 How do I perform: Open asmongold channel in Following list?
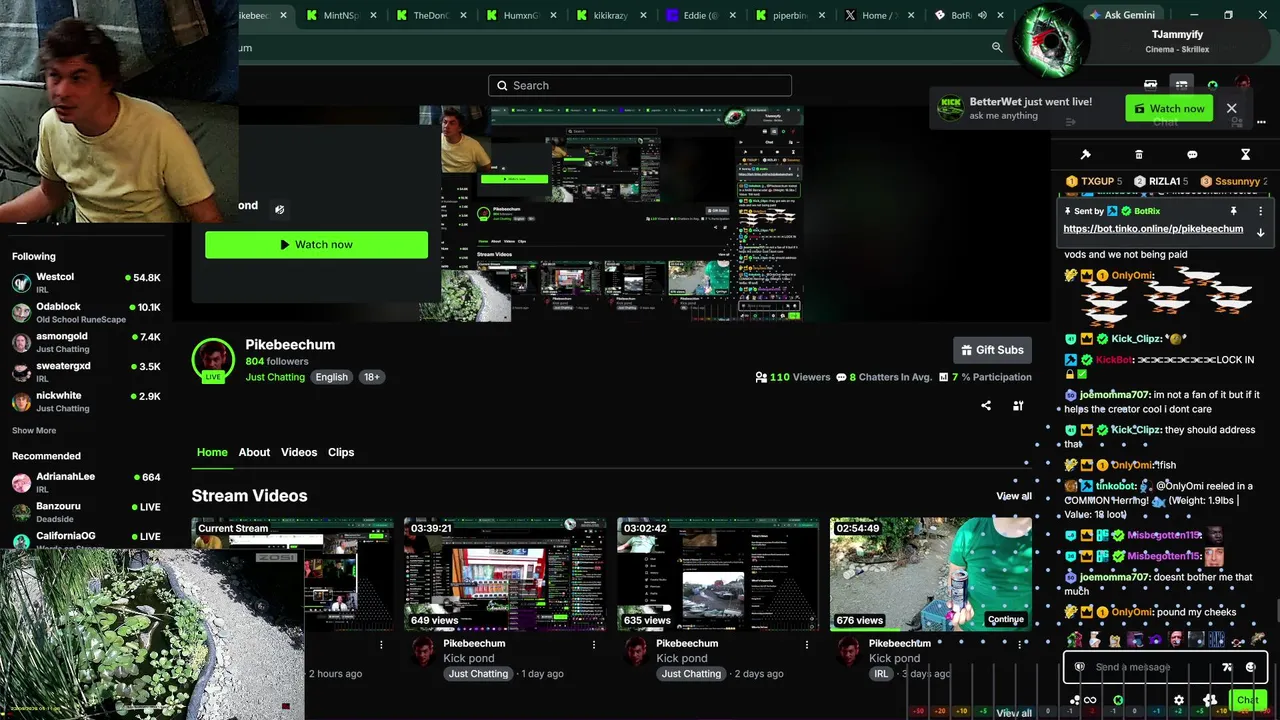86,342
